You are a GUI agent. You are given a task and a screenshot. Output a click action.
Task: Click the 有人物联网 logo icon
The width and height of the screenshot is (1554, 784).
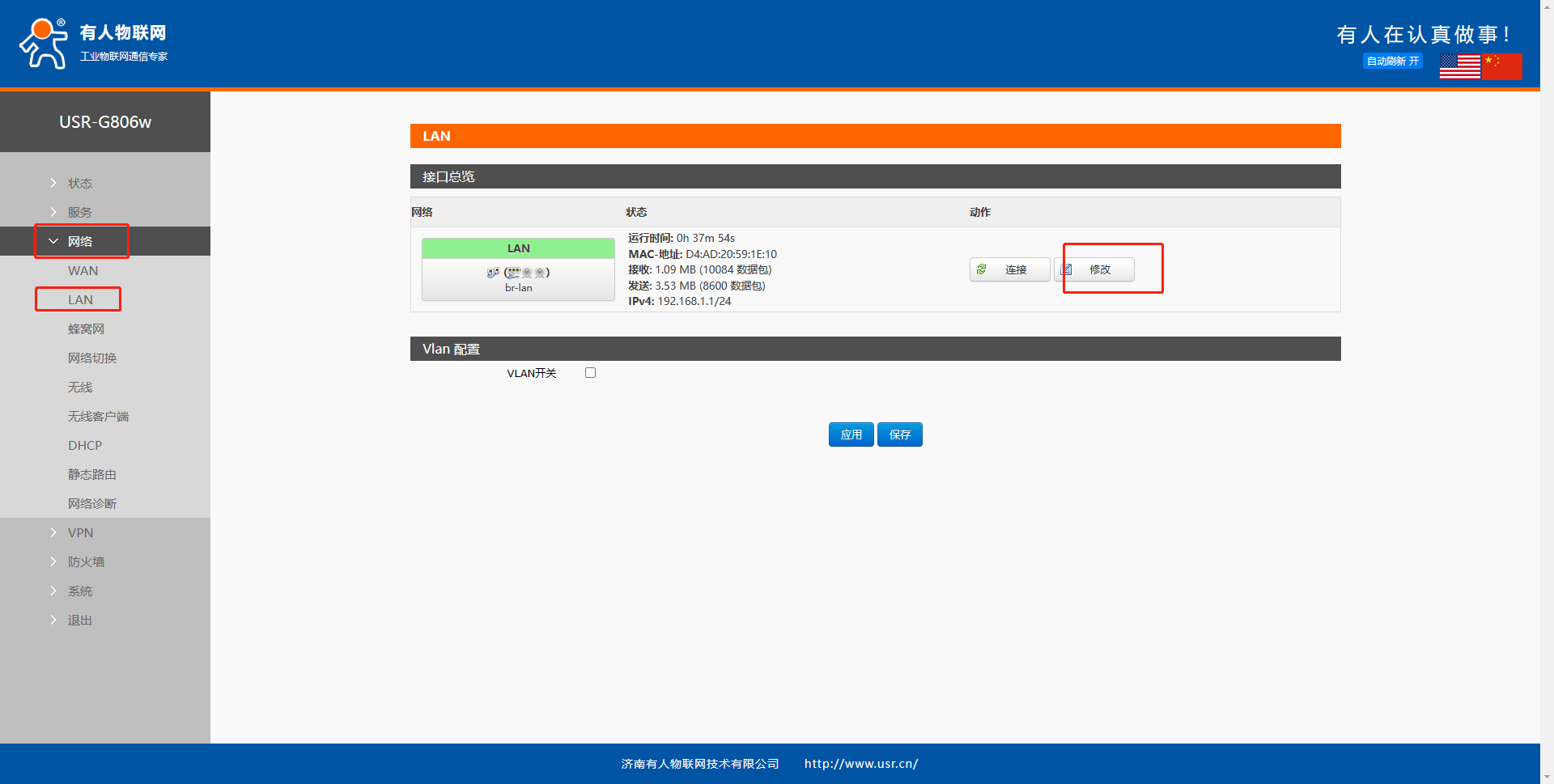[44, 43]
